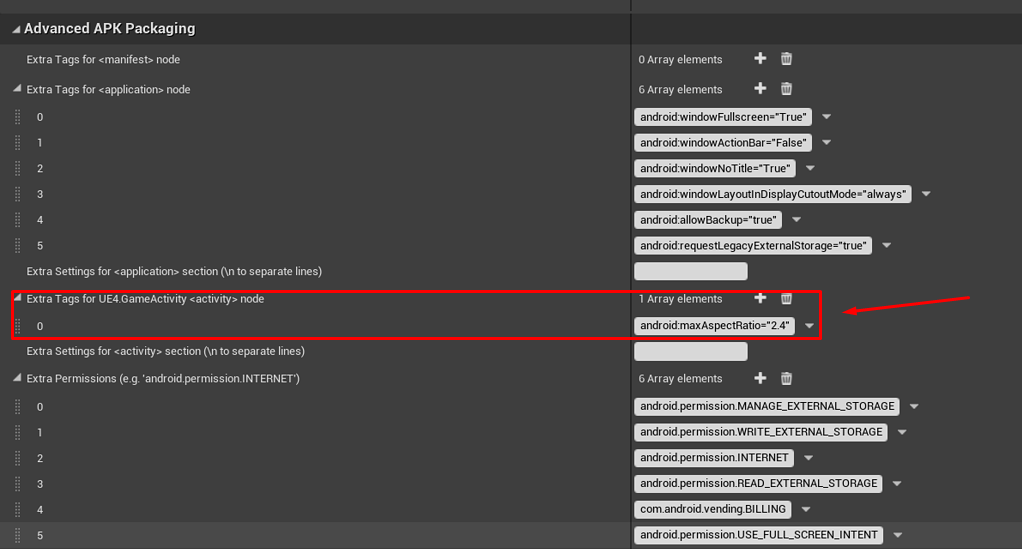Grab drag handle of MANAGE_EXTERNAL_STORAGE row
Viewport: 1022px width, 549px height.
(x=18, y=407)
